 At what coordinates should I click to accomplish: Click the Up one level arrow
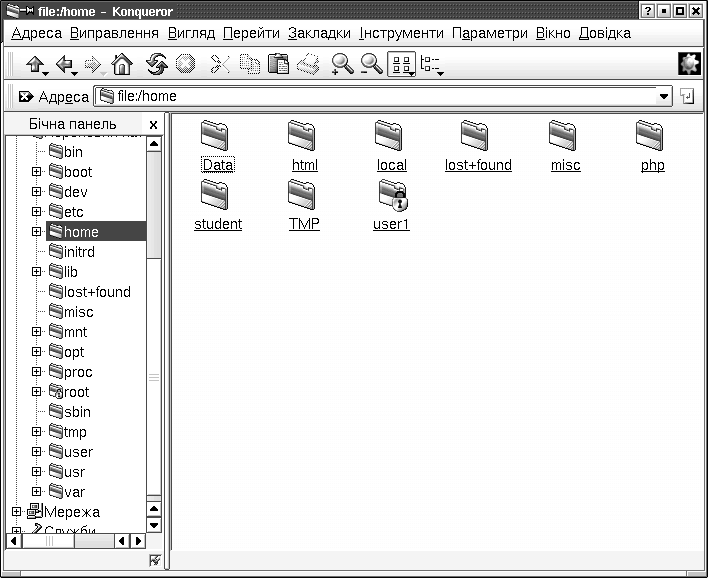(x=35, y=65)
